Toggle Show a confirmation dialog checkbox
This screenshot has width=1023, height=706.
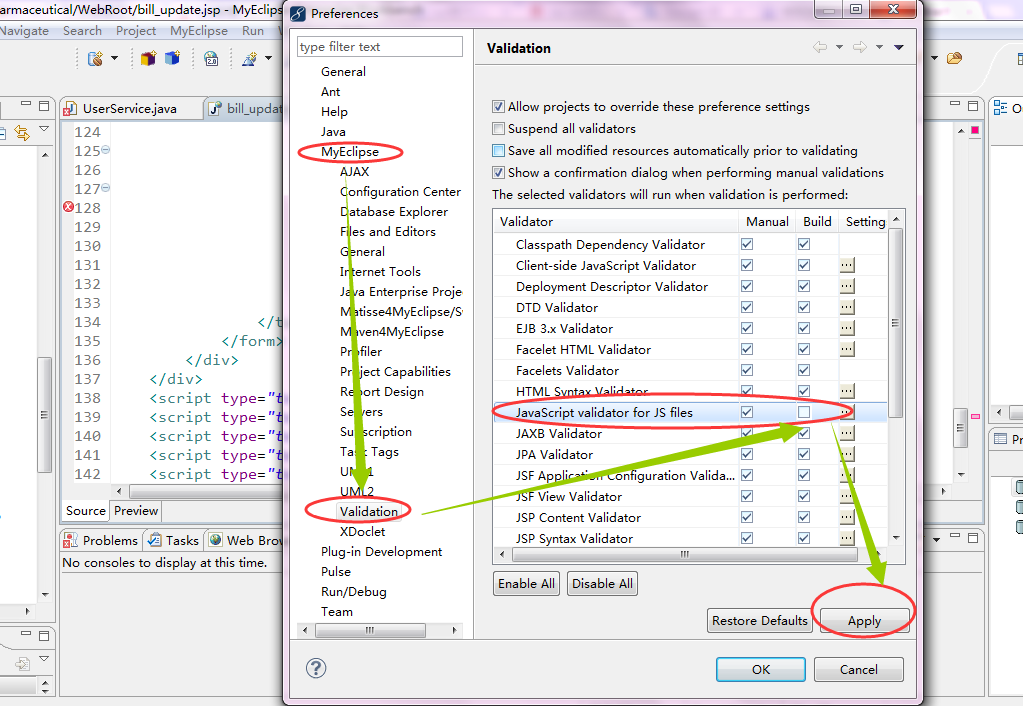pyautogui.click(x=498, y=173)
